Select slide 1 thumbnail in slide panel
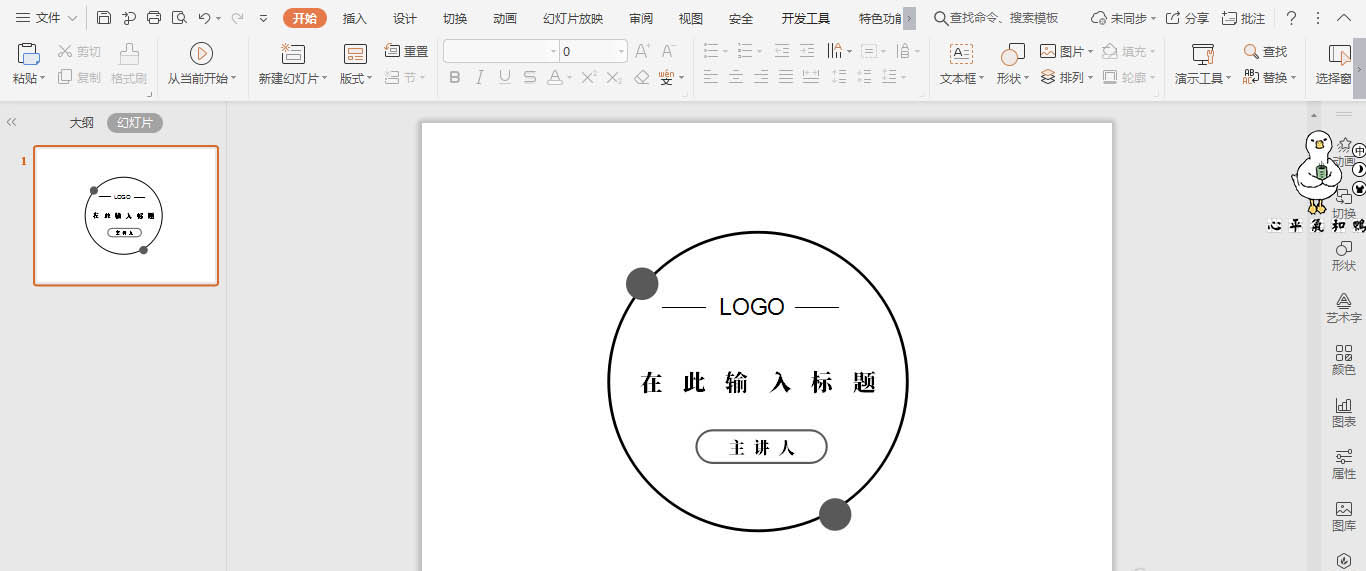1366x571 pixels. [126, 215]
